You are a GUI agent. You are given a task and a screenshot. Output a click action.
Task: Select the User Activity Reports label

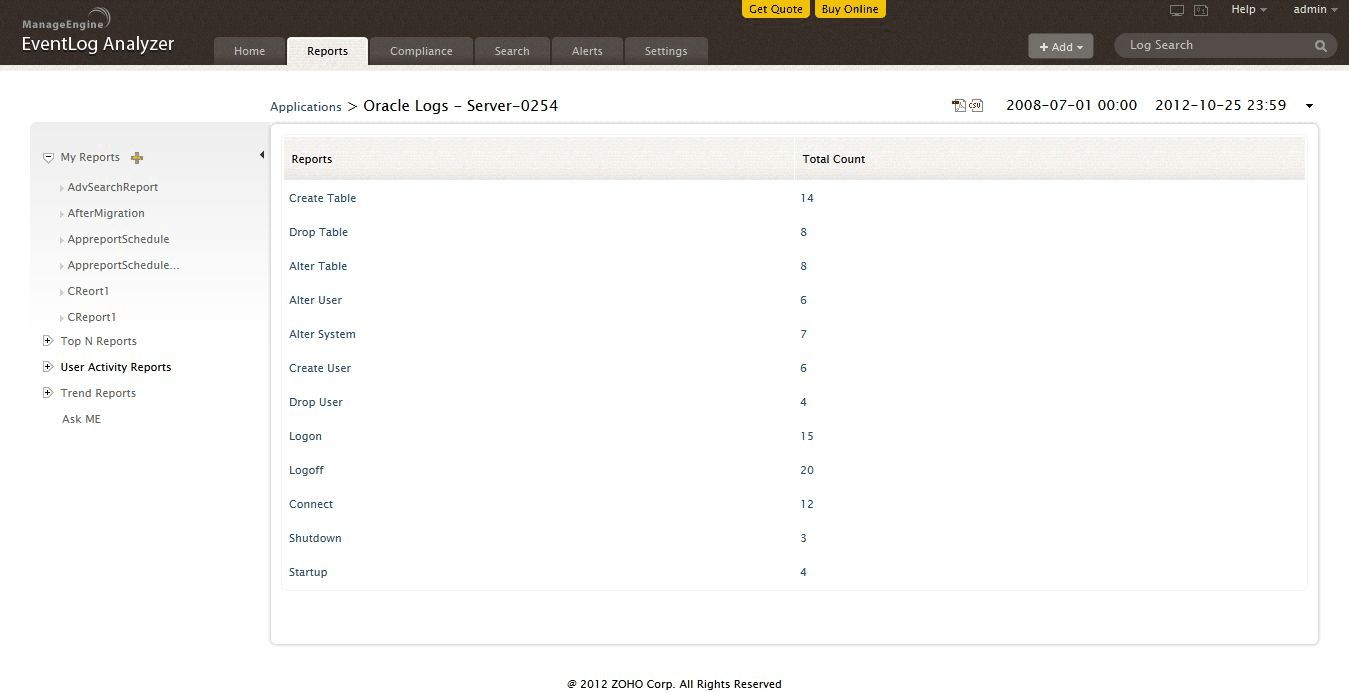116,367
